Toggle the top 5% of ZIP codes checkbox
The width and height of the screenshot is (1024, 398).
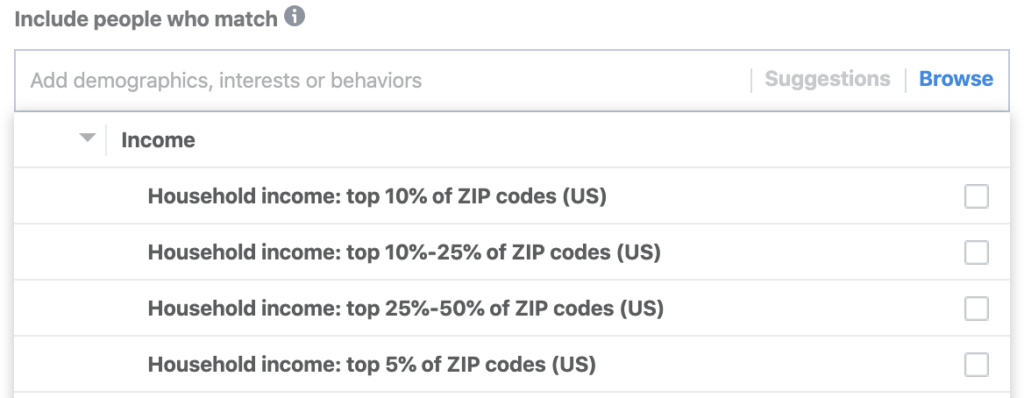pyautogui.click(x=976, y=365)
